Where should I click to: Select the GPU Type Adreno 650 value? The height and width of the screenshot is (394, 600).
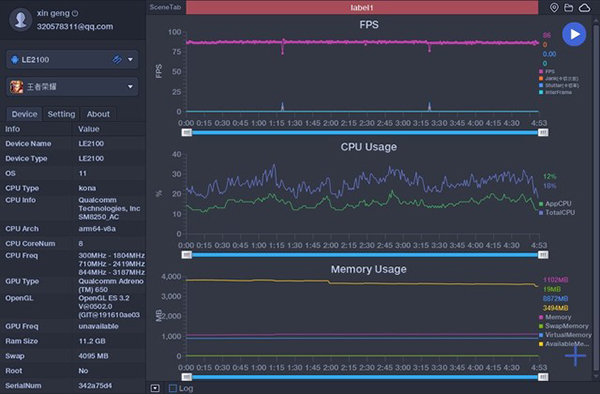(x=111, y=285)
